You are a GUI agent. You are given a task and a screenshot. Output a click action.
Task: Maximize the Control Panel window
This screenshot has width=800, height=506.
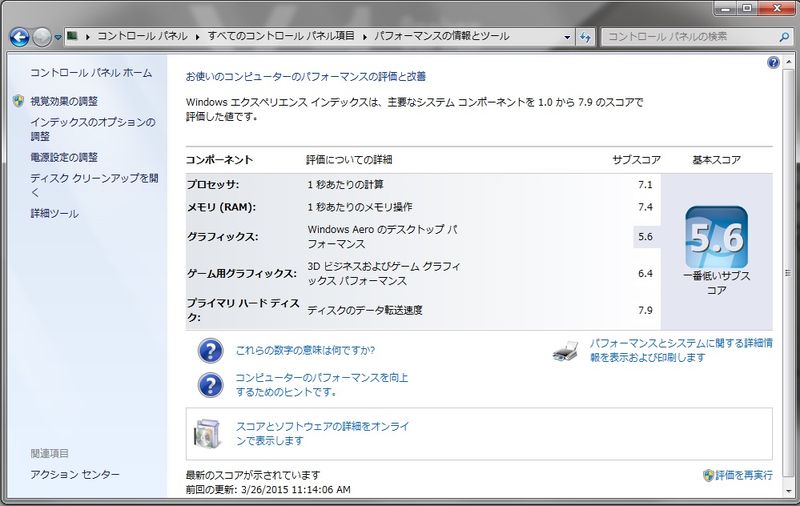coord(748,8)
